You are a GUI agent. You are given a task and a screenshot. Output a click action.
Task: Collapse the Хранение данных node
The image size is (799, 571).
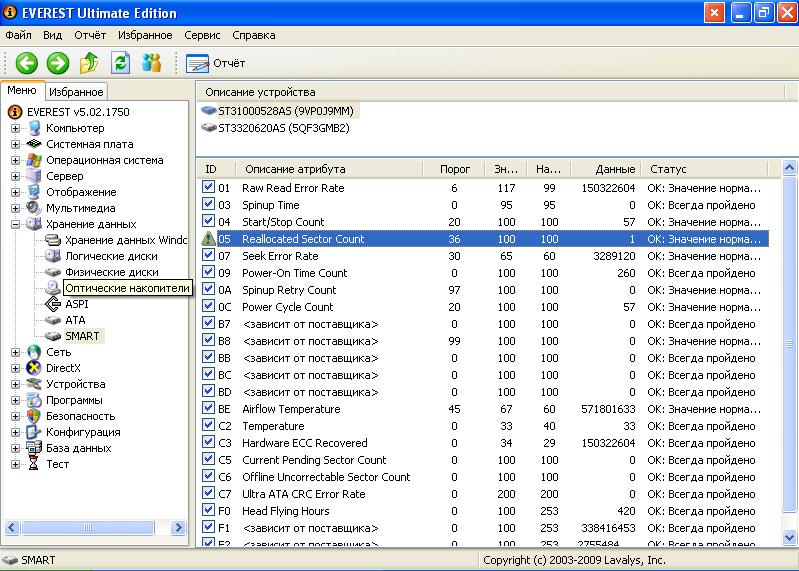pyautogui.click(x=16, y=224)
